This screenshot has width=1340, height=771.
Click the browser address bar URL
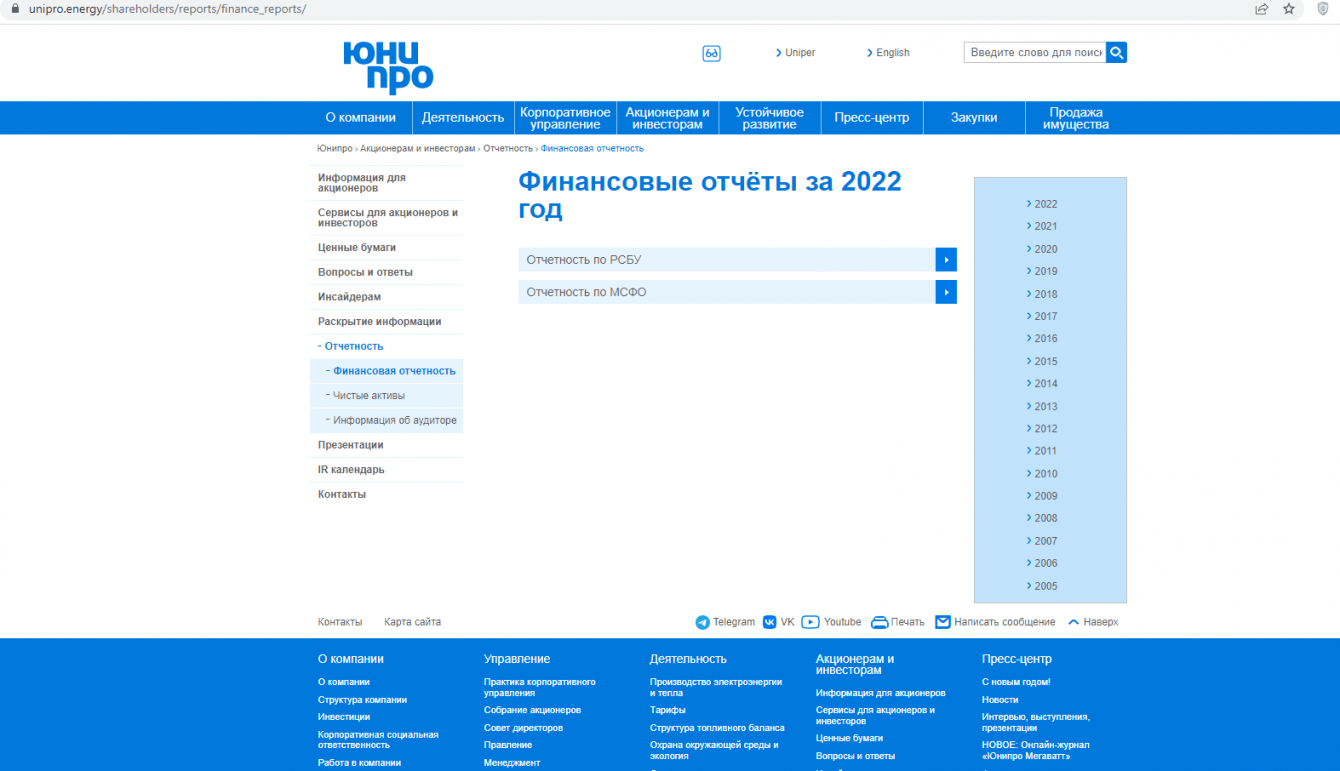point(167,9)
